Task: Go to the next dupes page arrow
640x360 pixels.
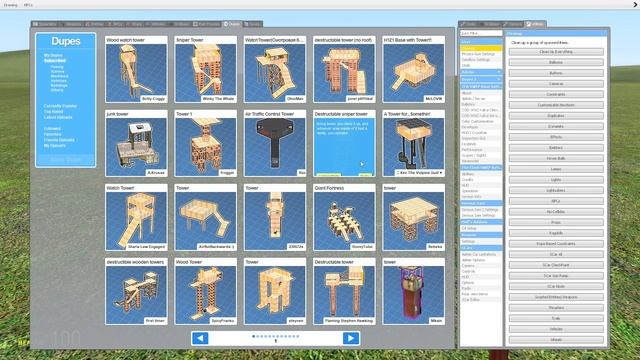Action: tap(351, 338)
